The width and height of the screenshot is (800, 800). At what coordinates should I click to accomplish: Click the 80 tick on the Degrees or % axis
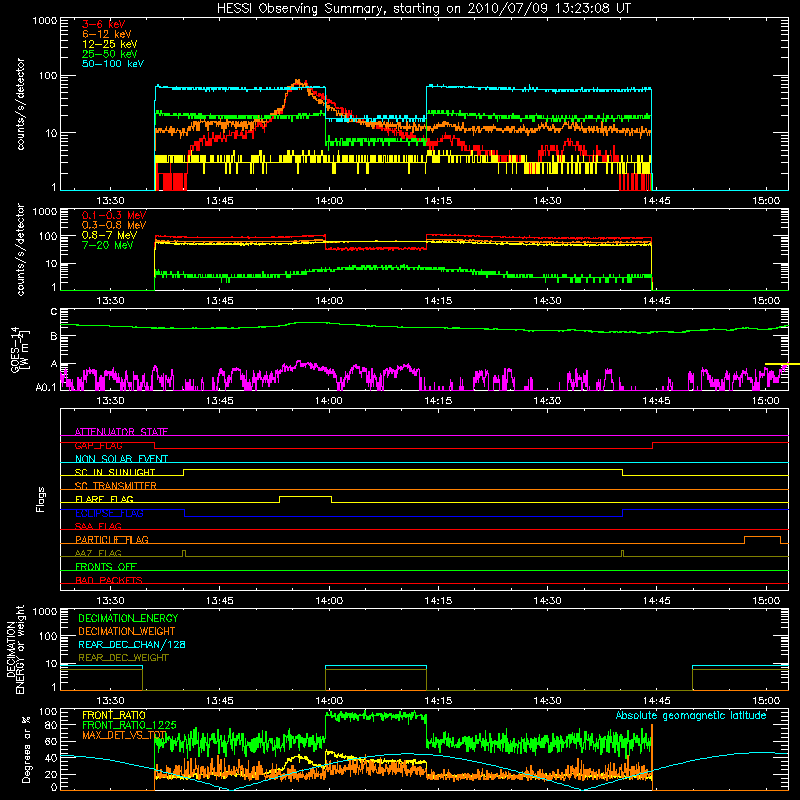tap(51, 726)
